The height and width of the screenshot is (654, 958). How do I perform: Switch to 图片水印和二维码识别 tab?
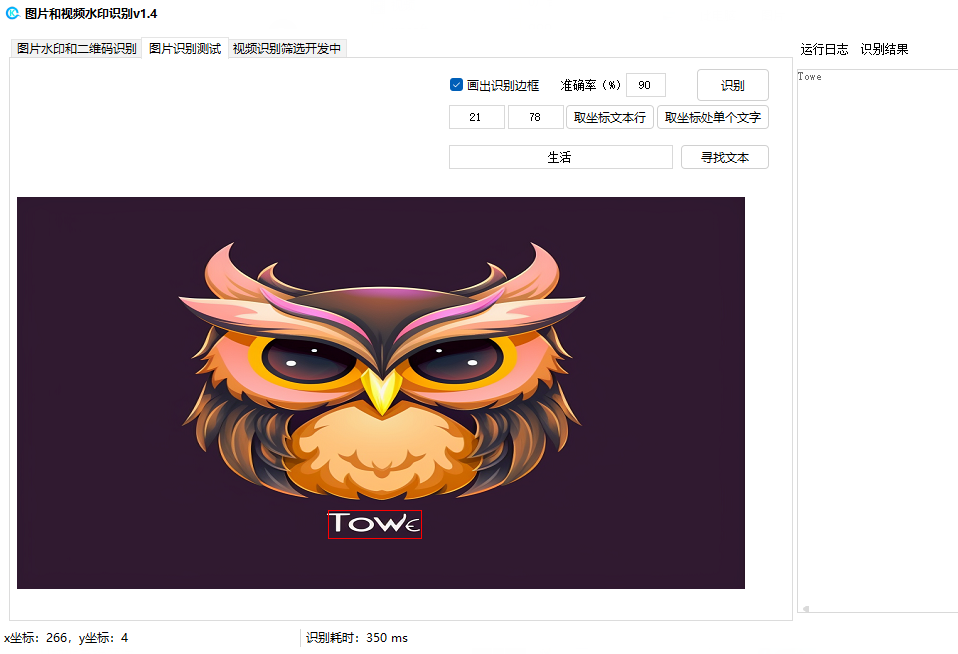(x=76, y=48)
